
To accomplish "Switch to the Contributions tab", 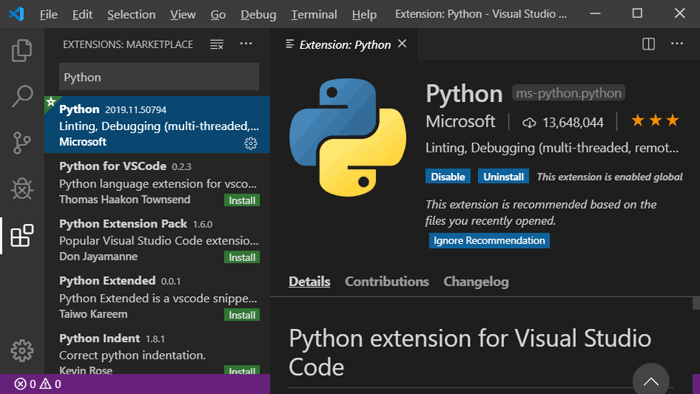I will (387, 282).
